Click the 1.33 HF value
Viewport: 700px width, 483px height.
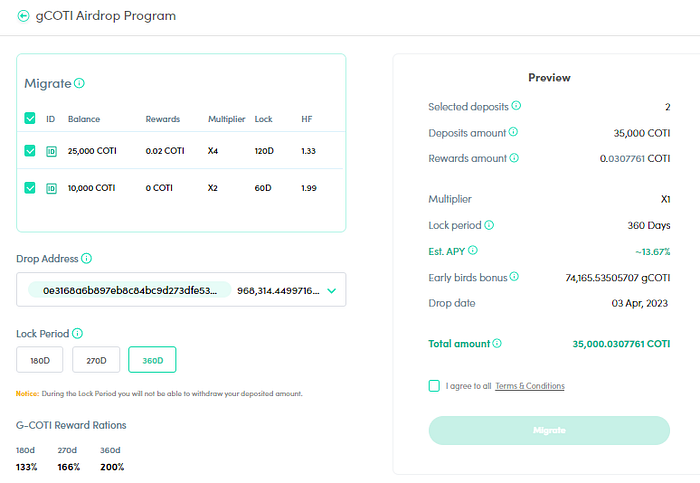pyautogui.click(x=308, y=151)
